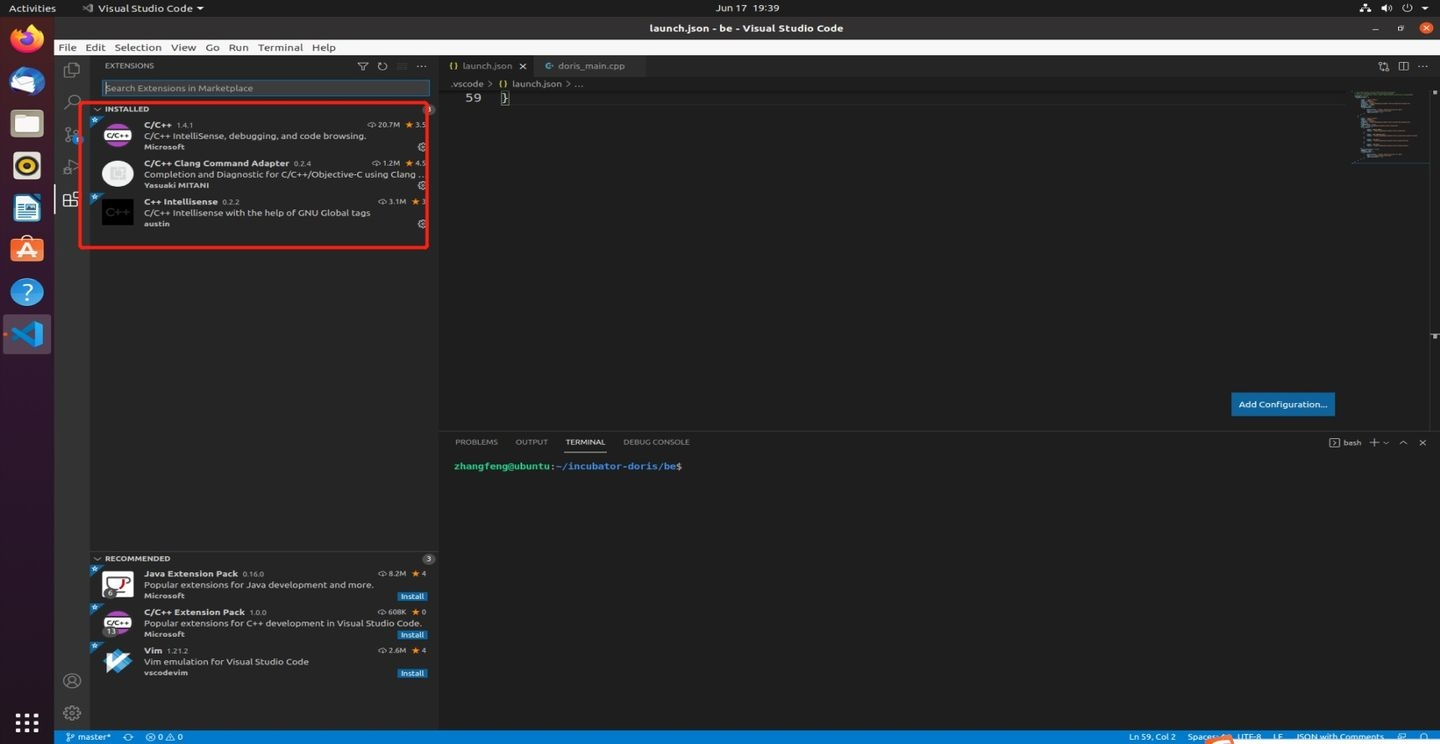Click the Refresh extensions icon
This screenshot has height=744, width=1440.
point(382,66)
